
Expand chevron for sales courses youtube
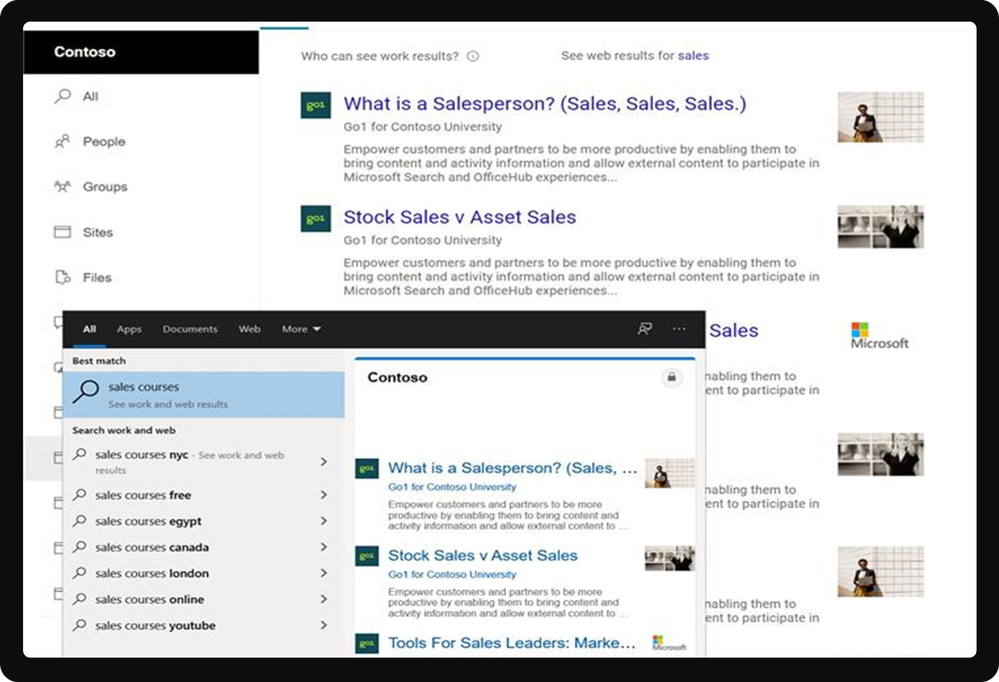click(x=324, y=625)
